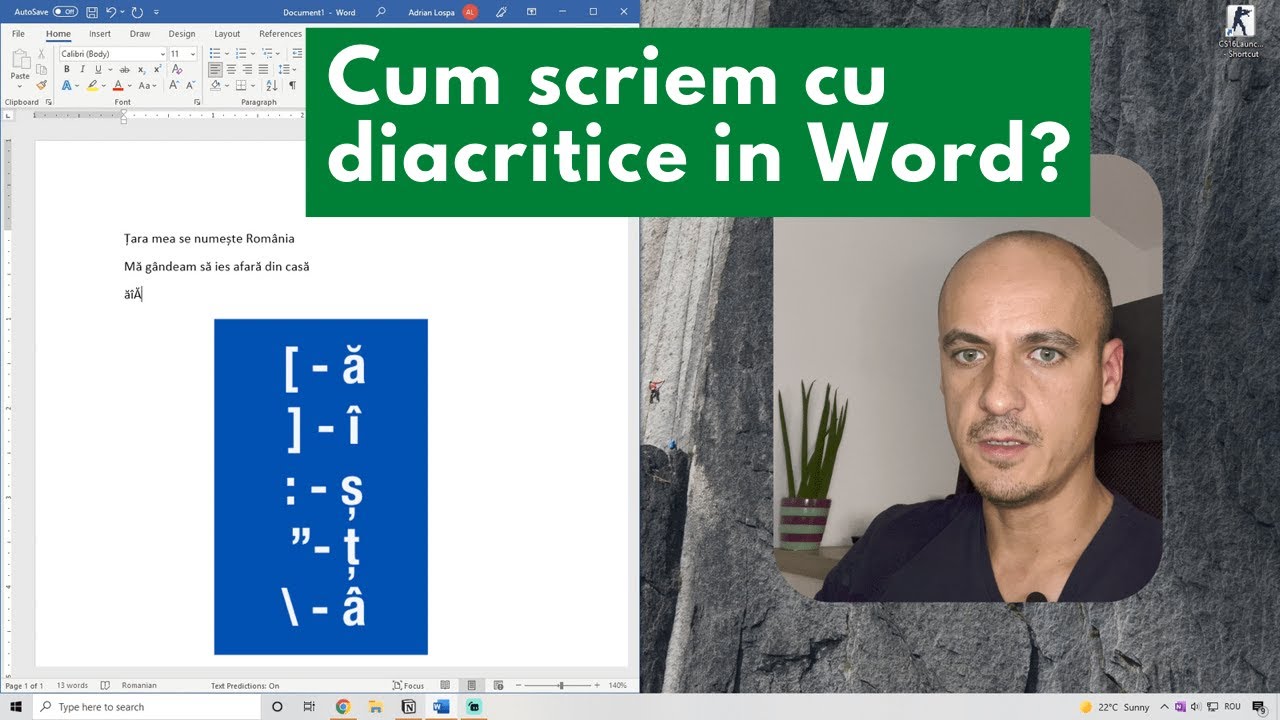Click the Save icon in title bar
This screenshot has width=1280, height=720.
[x=93, y=12]
